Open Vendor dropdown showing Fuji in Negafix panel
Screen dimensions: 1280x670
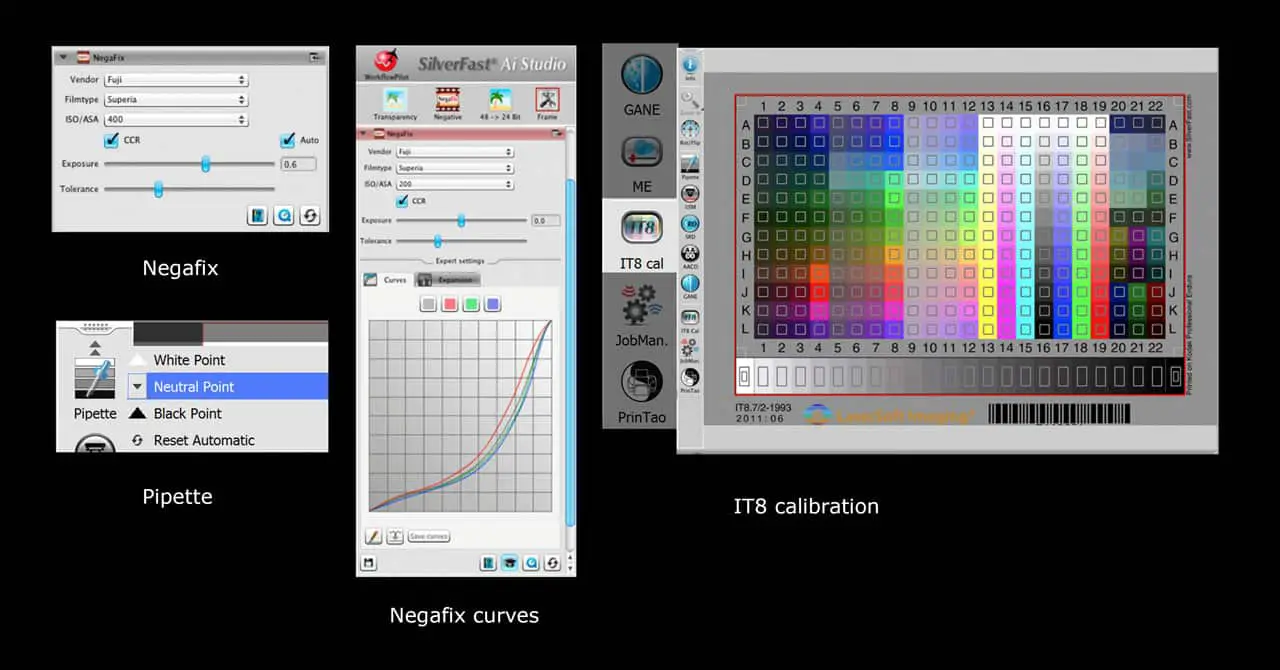176,79
